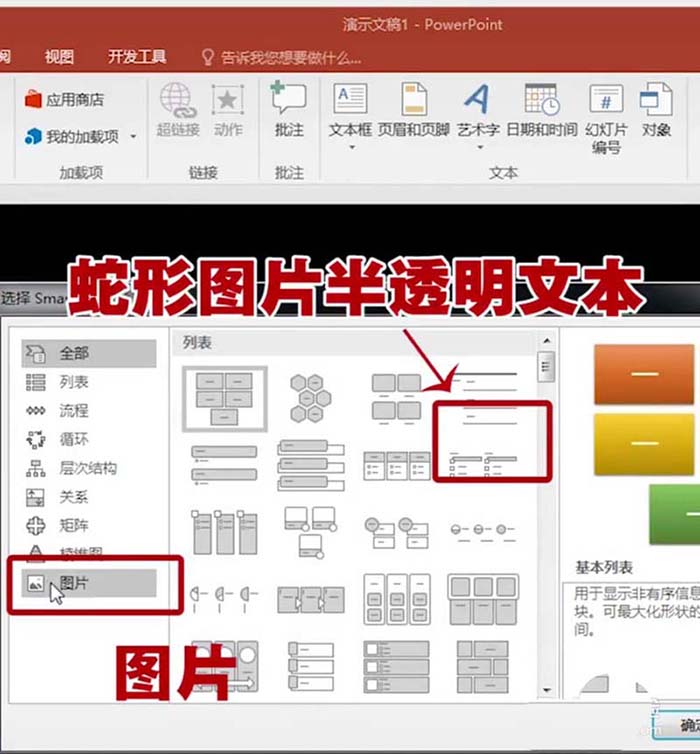This screenshot has height=754, width=700.
Task: Choose the three tall rounded columns layout
Action: tap(396, 599)
